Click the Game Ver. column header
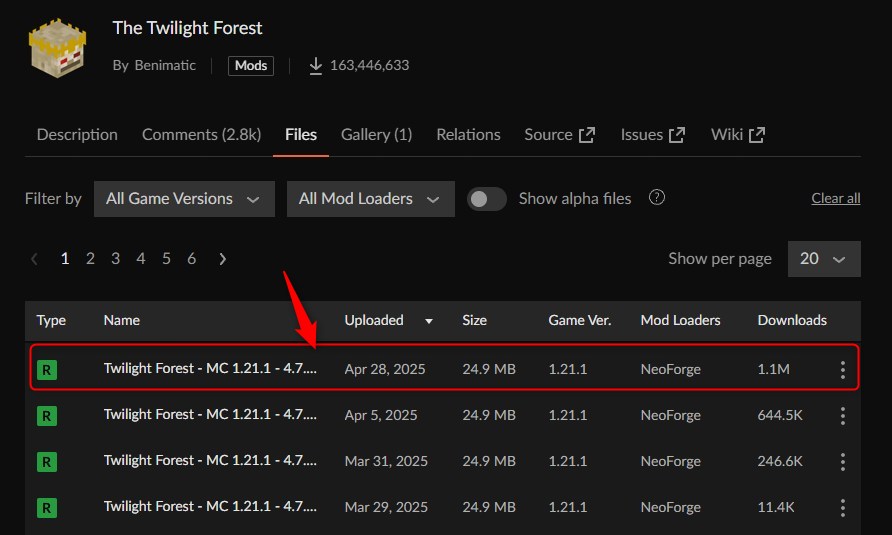 tap(580, 320)
